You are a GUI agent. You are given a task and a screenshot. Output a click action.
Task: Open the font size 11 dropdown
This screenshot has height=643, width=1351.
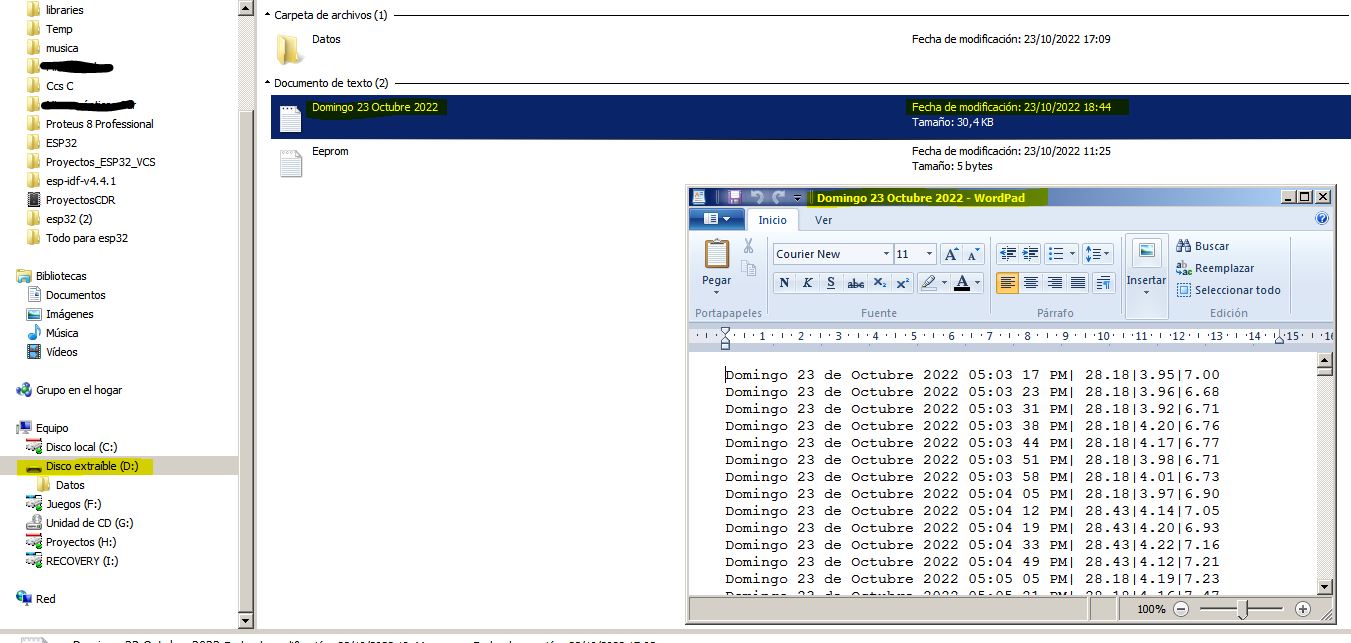[929, 254]
